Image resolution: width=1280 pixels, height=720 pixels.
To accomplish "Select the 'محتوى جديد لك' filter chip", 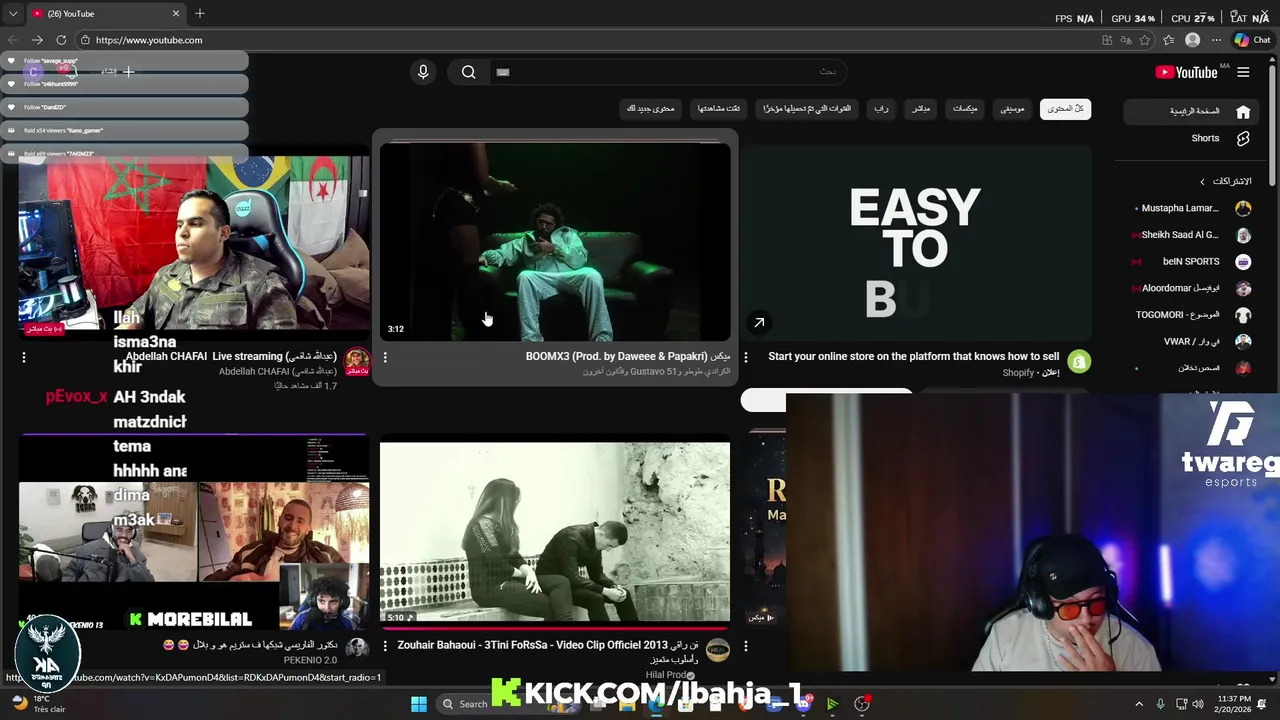I will click(651, 109).
